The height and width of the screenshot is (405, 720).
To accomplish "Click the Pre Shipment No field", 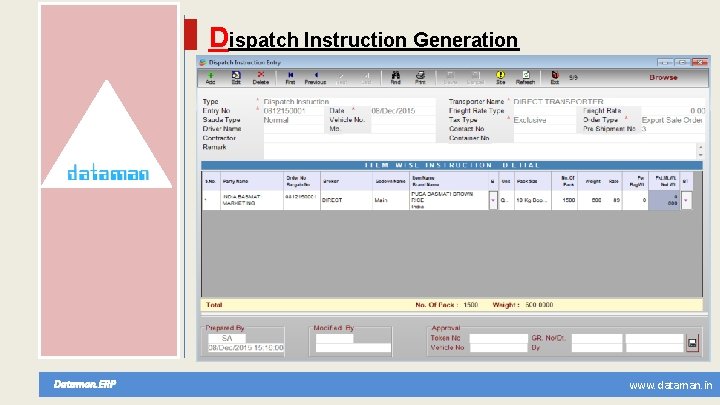I will tap(673, 129).
